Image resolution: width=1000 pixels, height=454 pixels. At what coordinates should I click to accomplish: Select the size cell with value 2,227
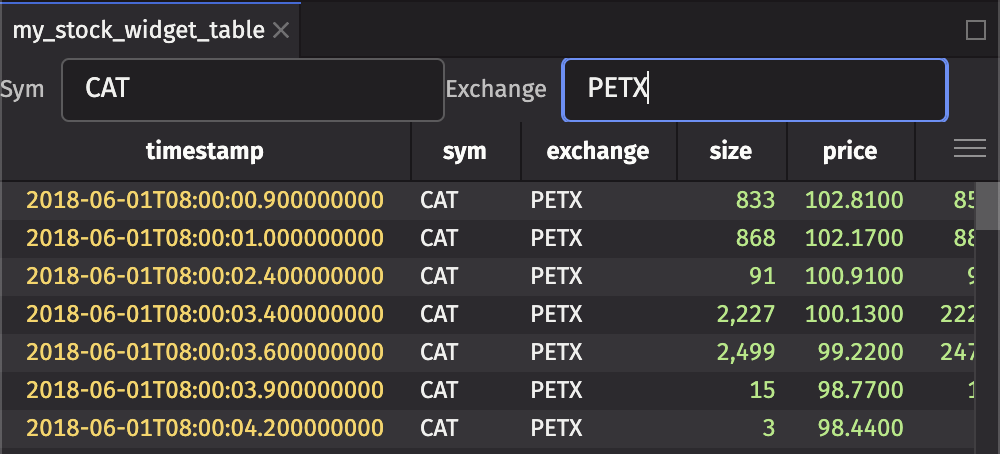pos(746,315)
